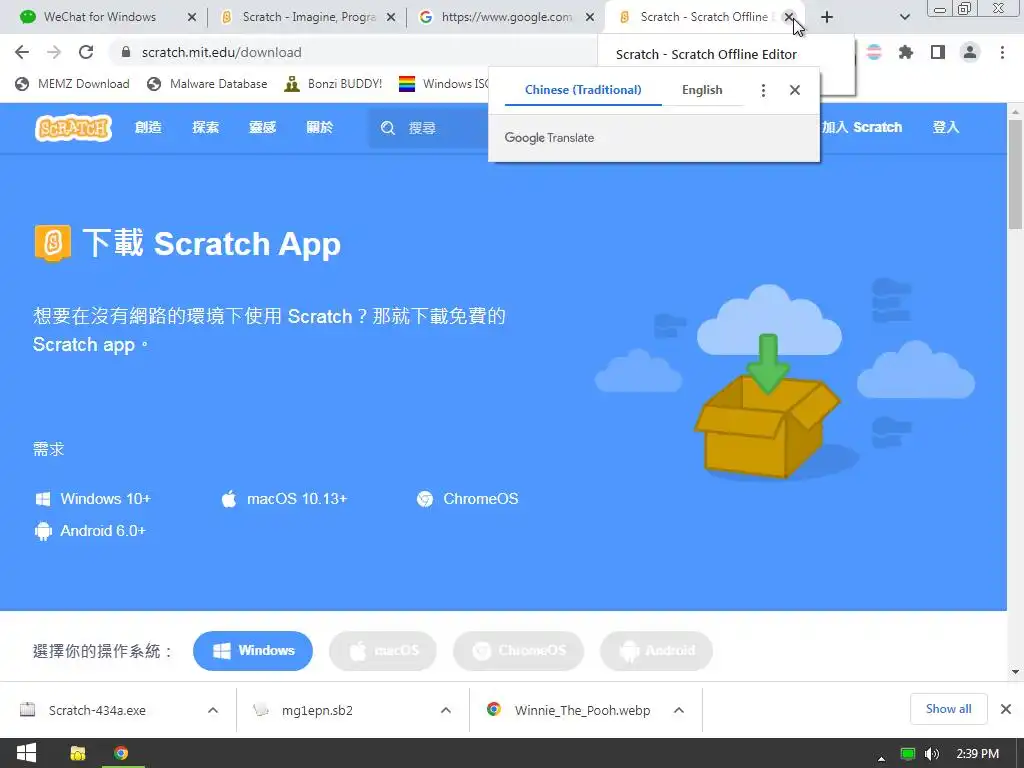Select Android operating system button
This screenshot has width=1024, height=768.
point(656,650)
